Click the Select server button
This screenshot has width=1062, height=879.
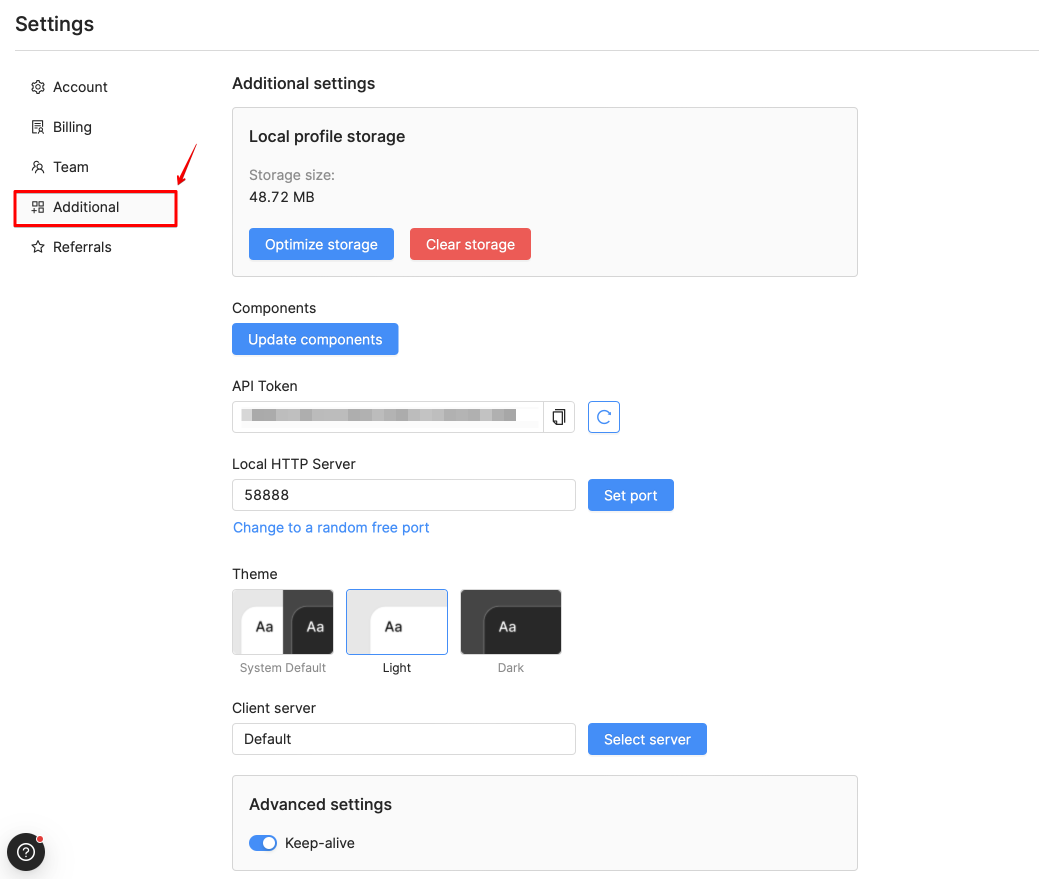[x=647, y=739]
